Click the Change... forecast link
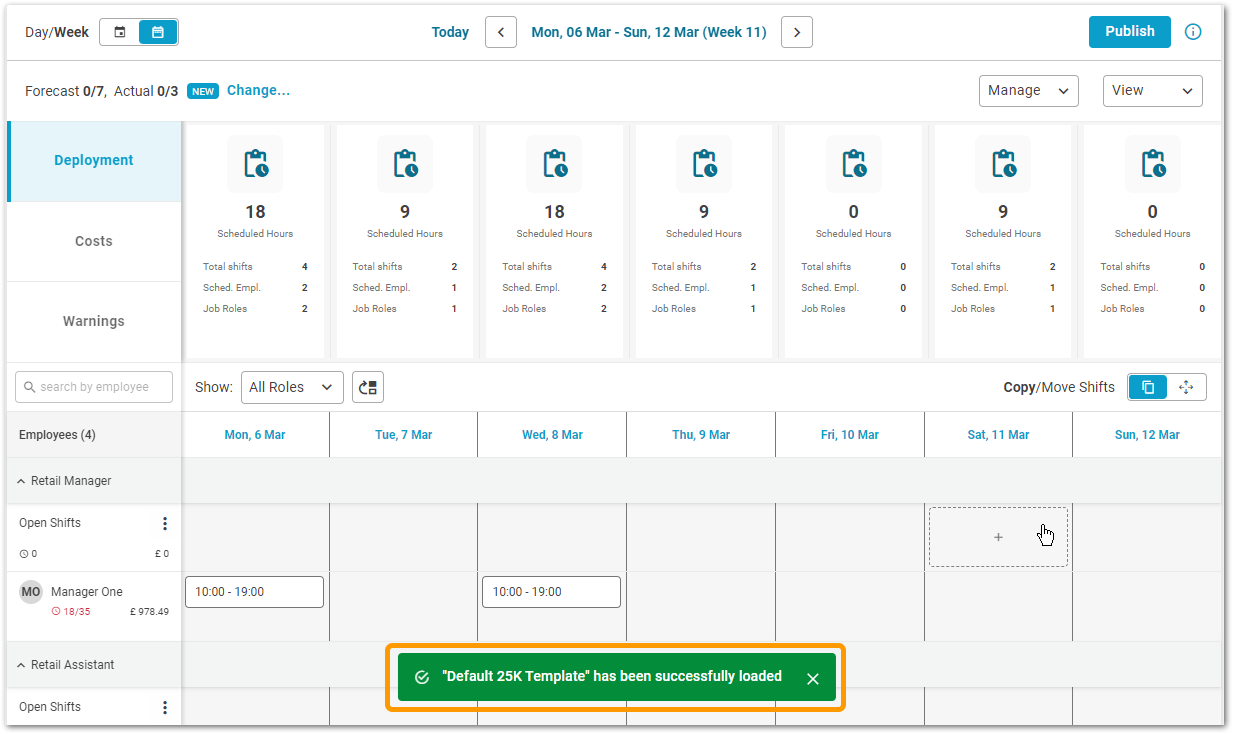The image size is (1233, 734). pos(258,90)
